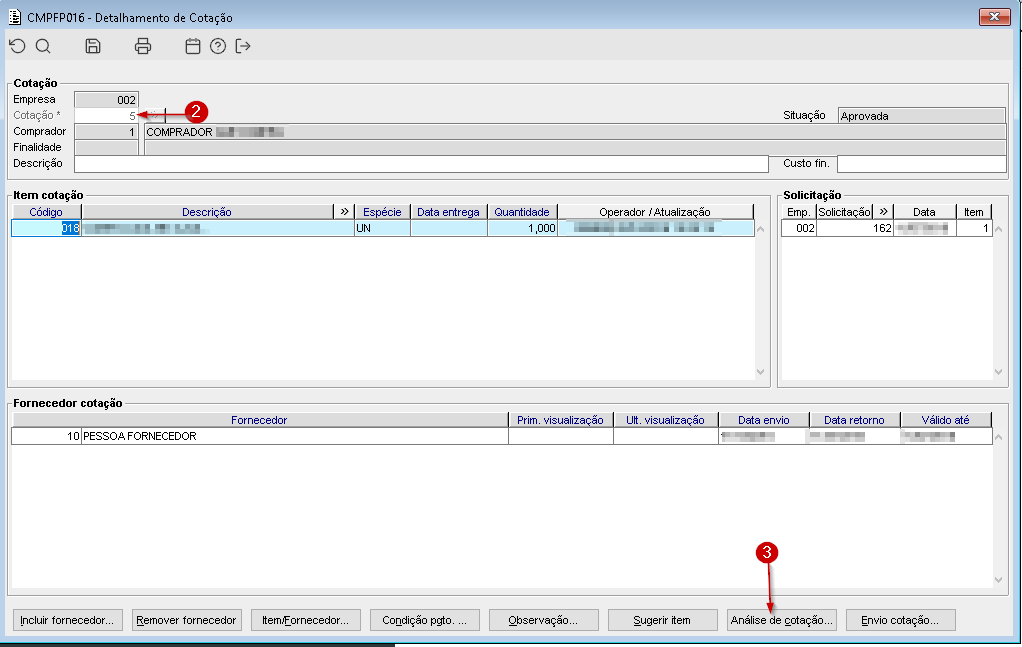Click the Fornecedor column header
Viewport: 1022px width, 647px height.
pyautogui.click(x=259, y=420)
